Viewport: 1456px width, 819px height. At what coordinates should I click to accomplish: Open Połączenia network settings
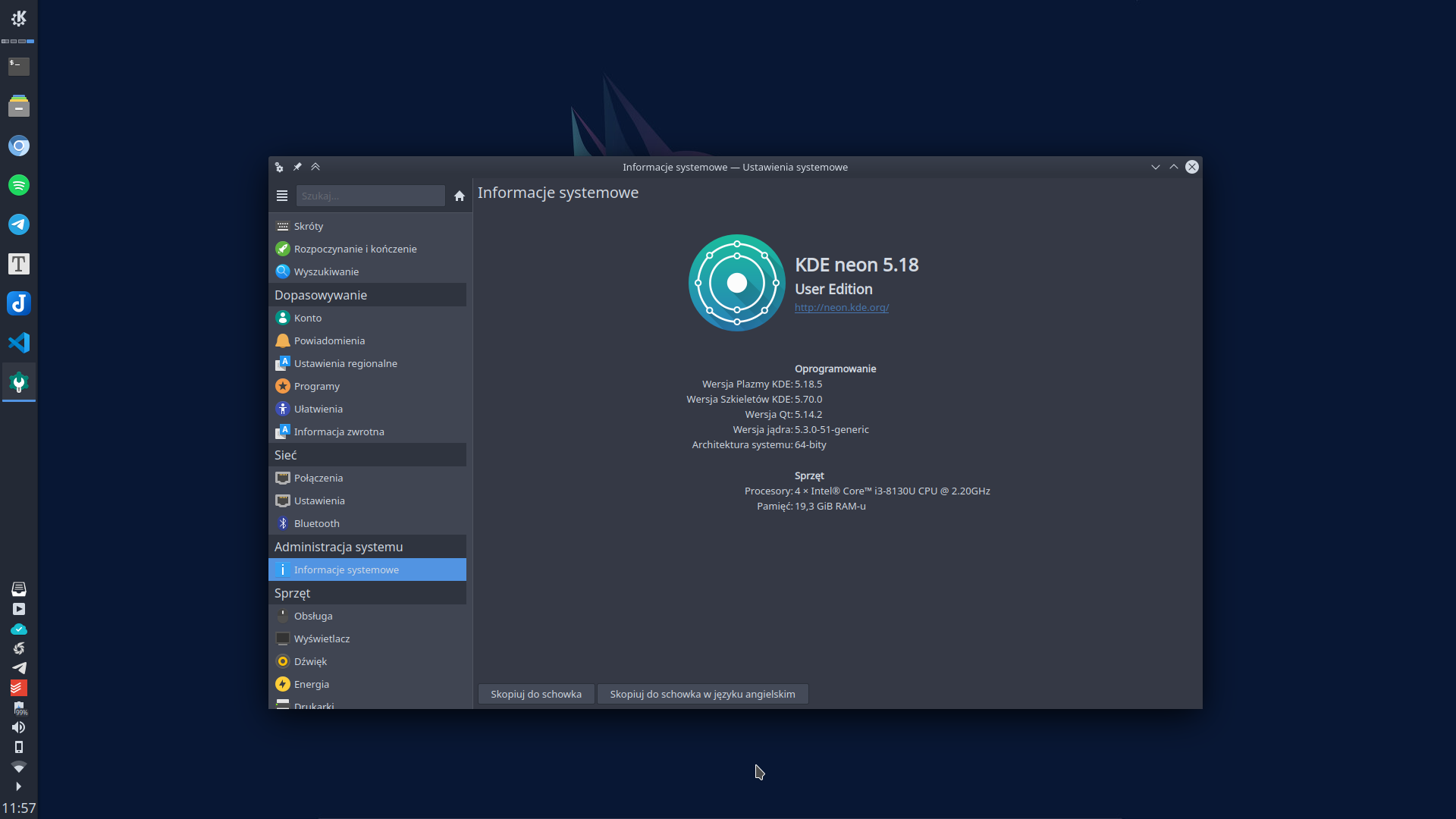click(367, 478)
